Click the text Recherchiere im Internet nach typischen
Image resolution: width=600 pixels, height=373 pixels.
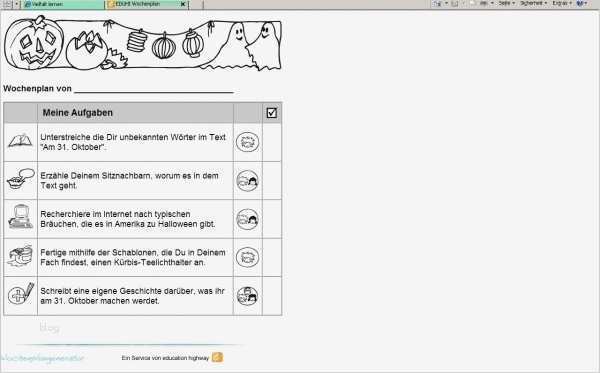115,214
